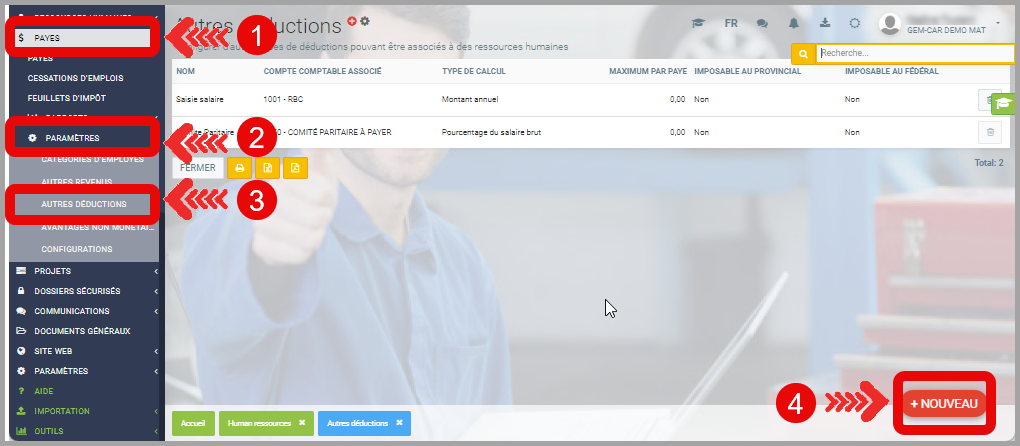This screenshot has height=446, width=1020.
Task: Delete the Comité Paritaire deduction row
Action: 990,132
